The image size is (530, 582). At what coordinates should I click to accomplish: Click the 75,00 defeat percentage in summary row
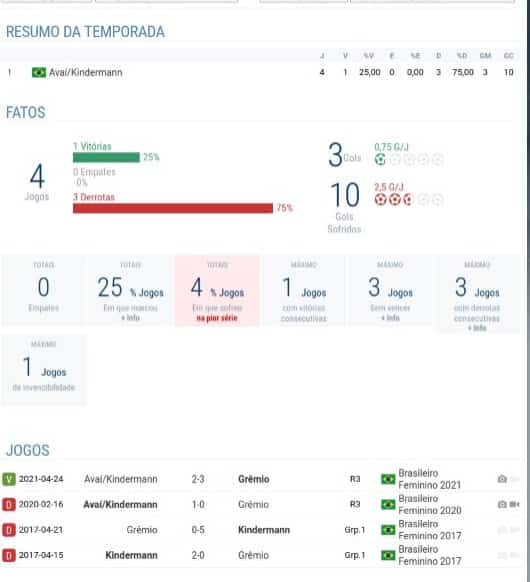(x=463, y=72)
